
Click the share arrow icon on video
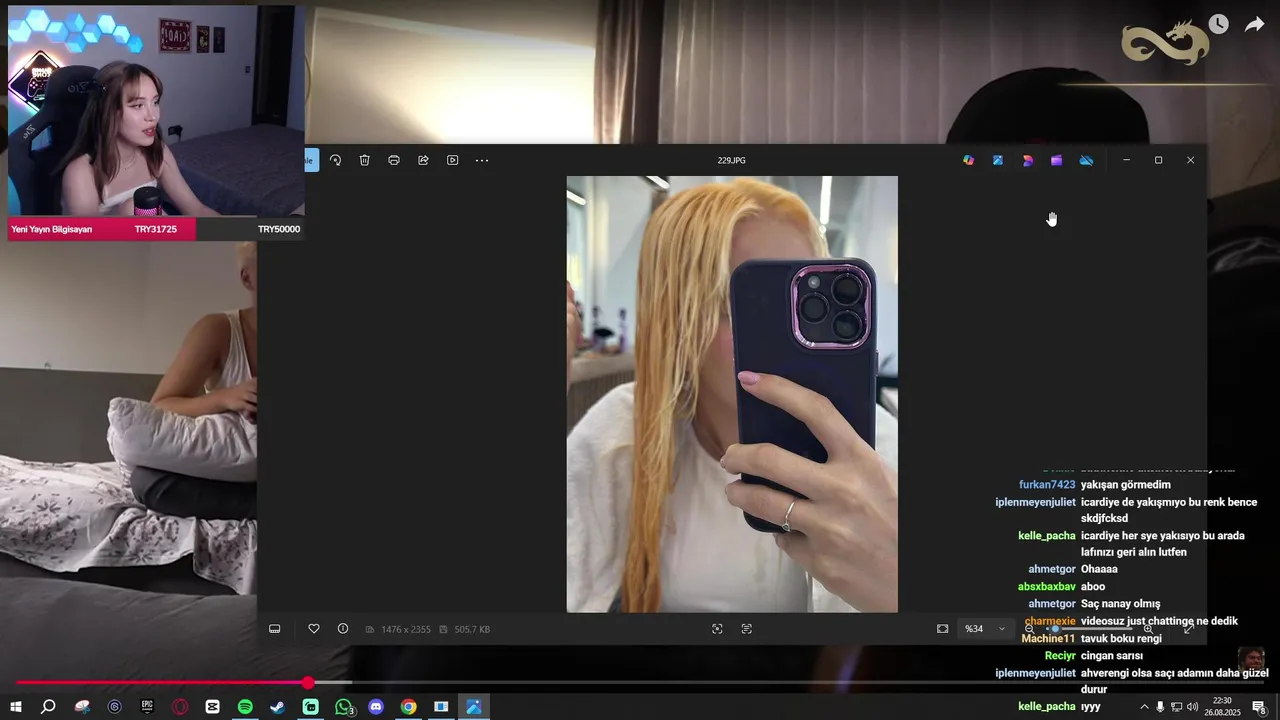pyautogui.click(x=1254, y=24)
